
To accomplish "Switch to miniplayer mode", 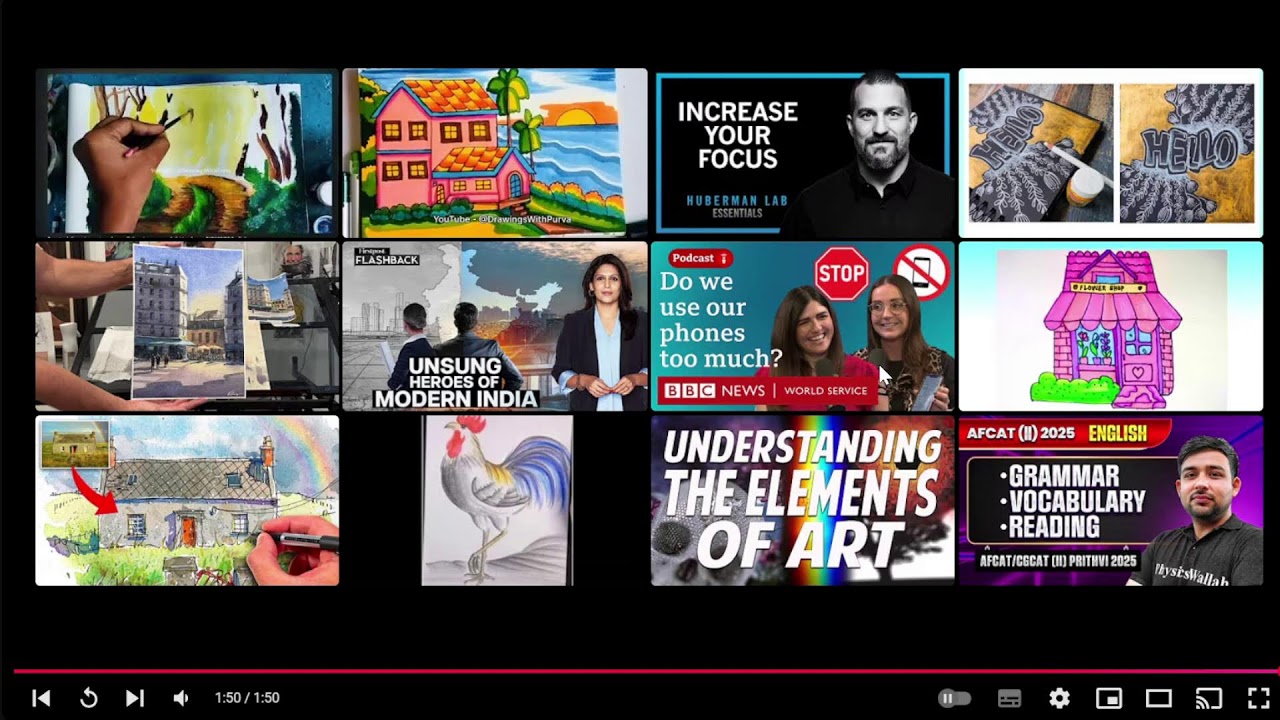I will point(1108,698).
